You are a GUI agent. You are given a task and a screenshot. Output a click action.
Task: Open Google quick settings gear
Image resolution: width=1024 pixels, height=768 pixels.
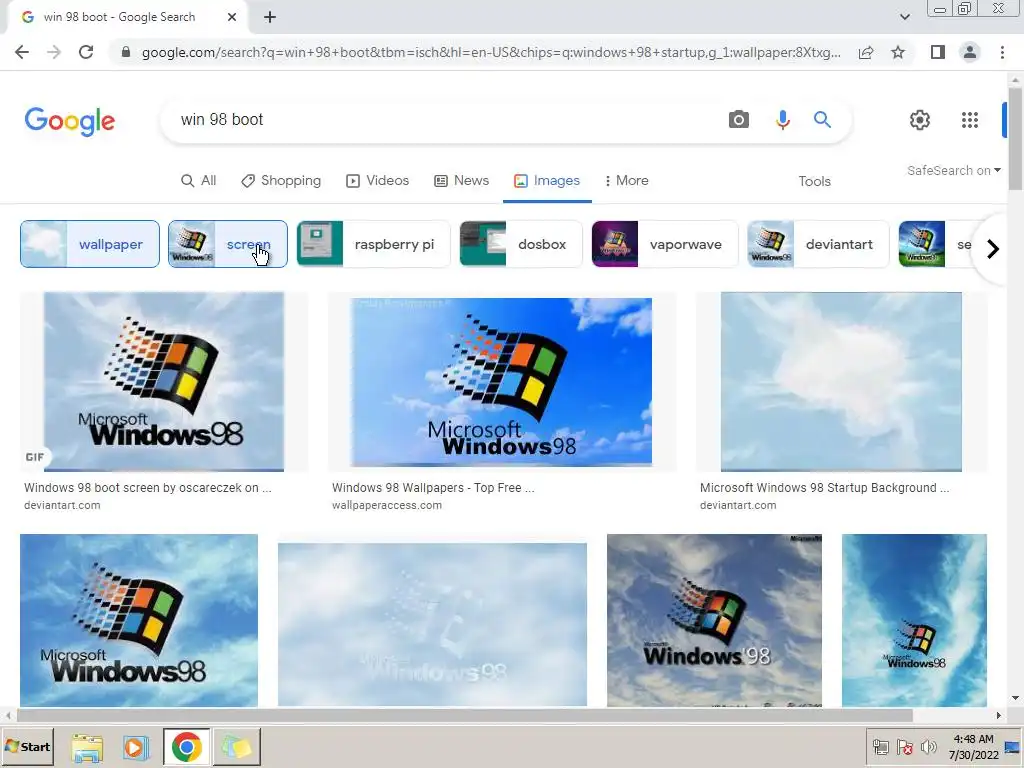920,120
